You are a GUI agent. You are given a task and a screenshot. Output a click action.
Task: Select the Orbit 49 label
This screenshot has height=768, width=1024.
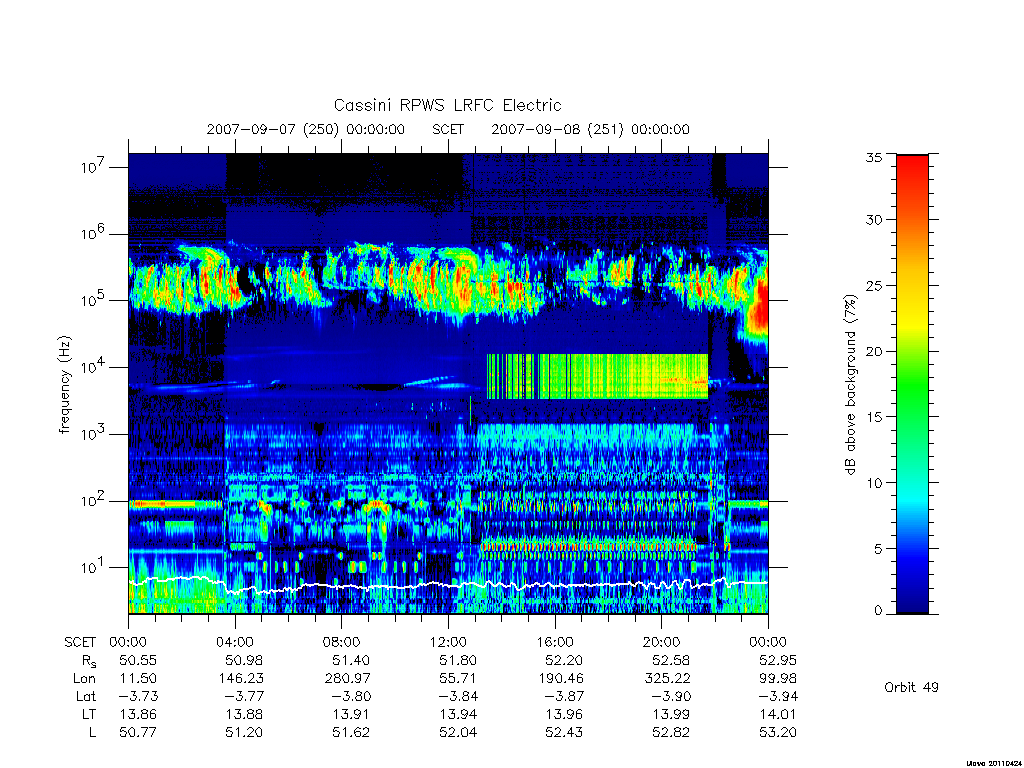[911, 687]
